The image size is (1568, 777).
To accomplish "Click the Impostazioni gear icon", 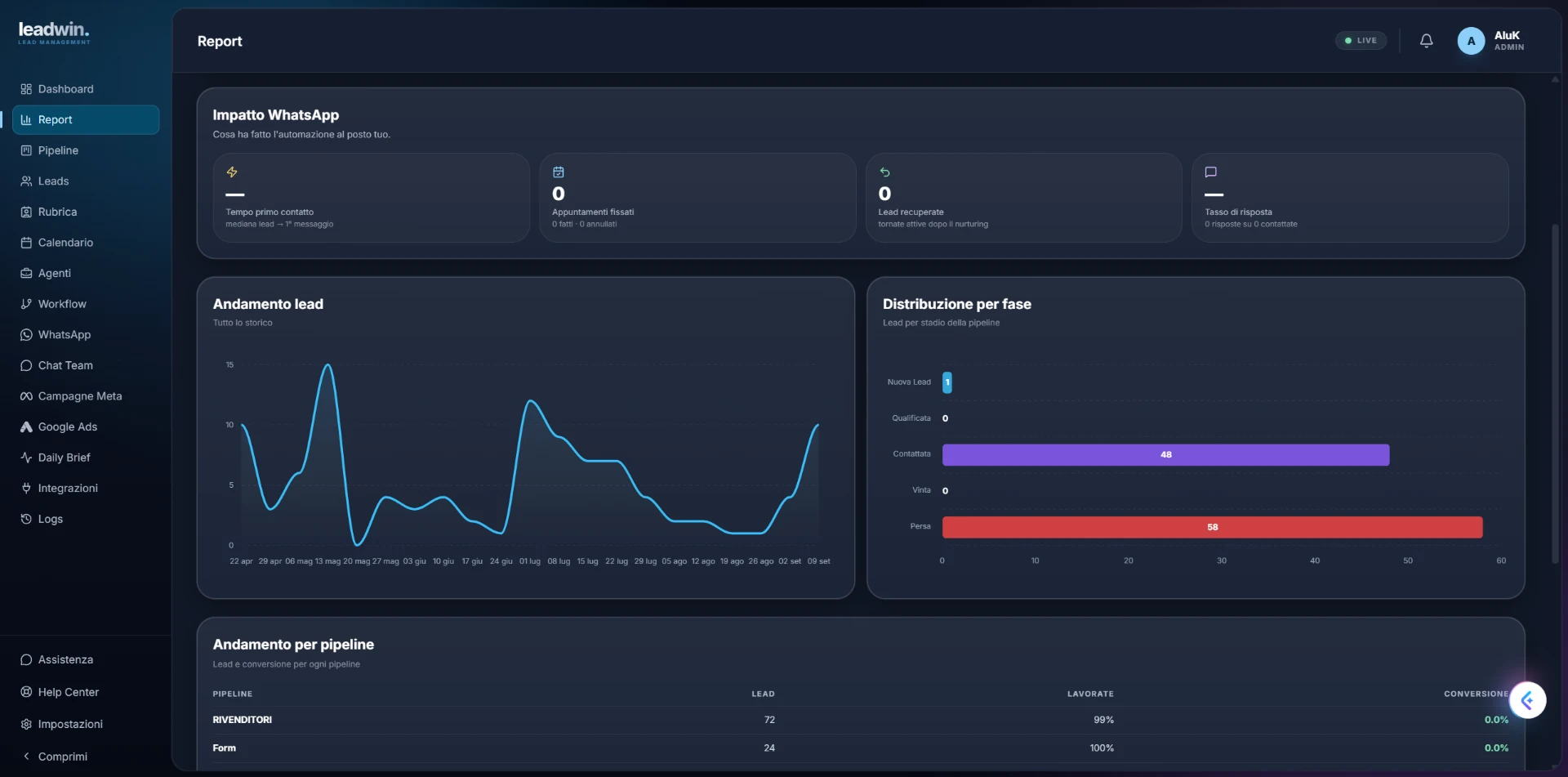I will click(x=26, y=724).
